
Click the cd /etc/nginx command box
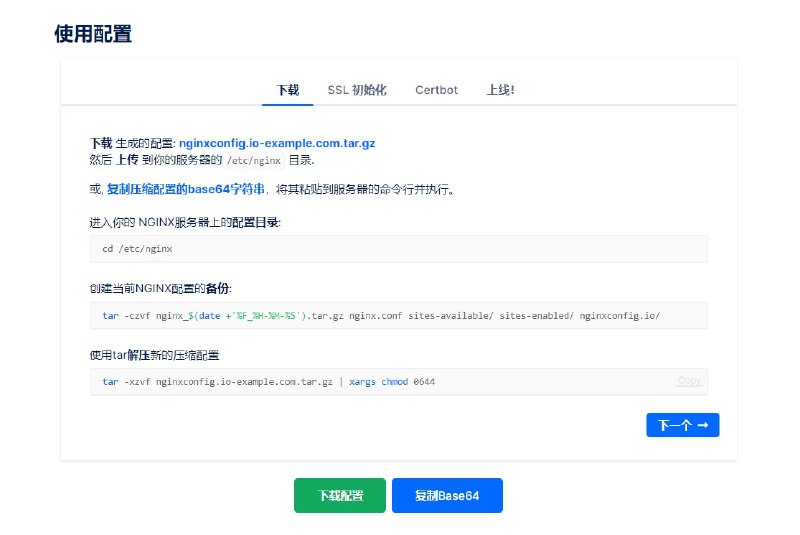click(398, 249)
